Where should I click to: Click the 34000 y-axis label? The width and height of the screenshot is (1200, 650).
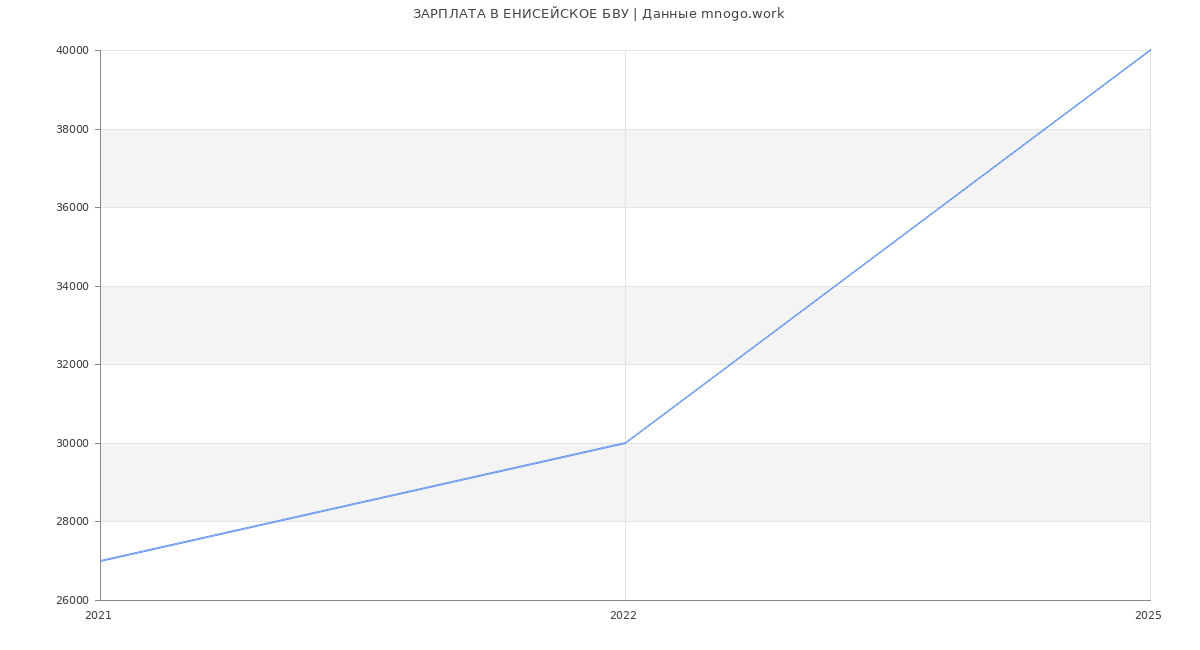pos(73,286)
